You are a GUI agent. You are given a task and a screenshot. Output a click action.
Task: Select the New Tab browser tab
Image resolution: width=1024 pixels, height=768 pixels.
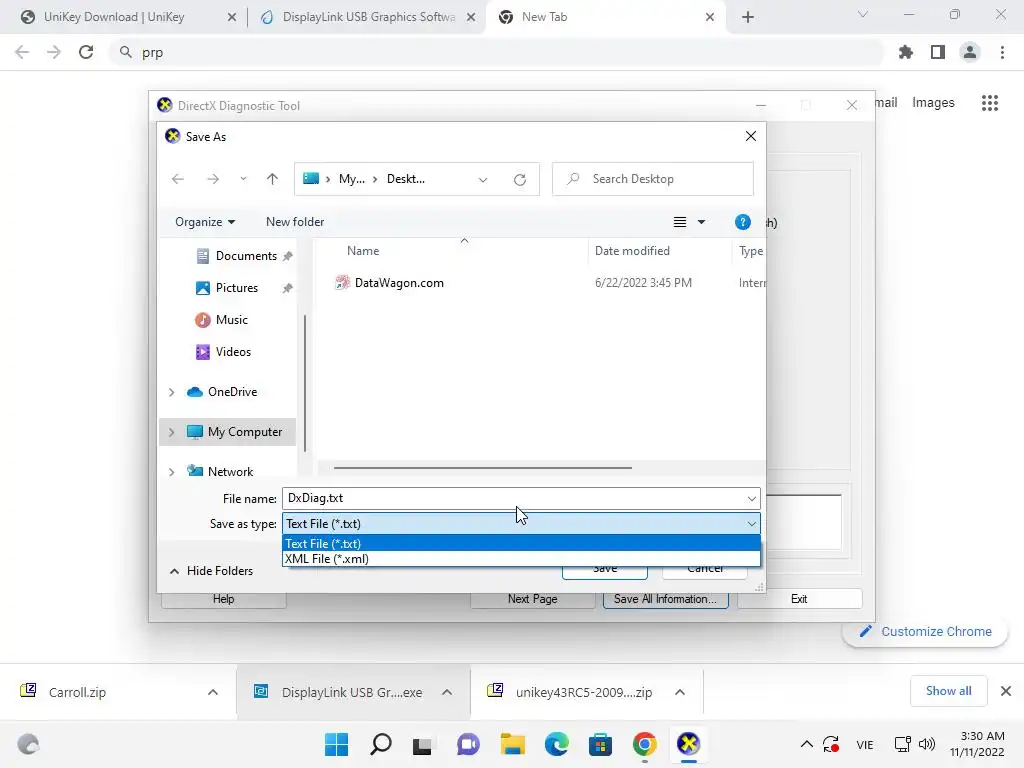click(544, 17)
